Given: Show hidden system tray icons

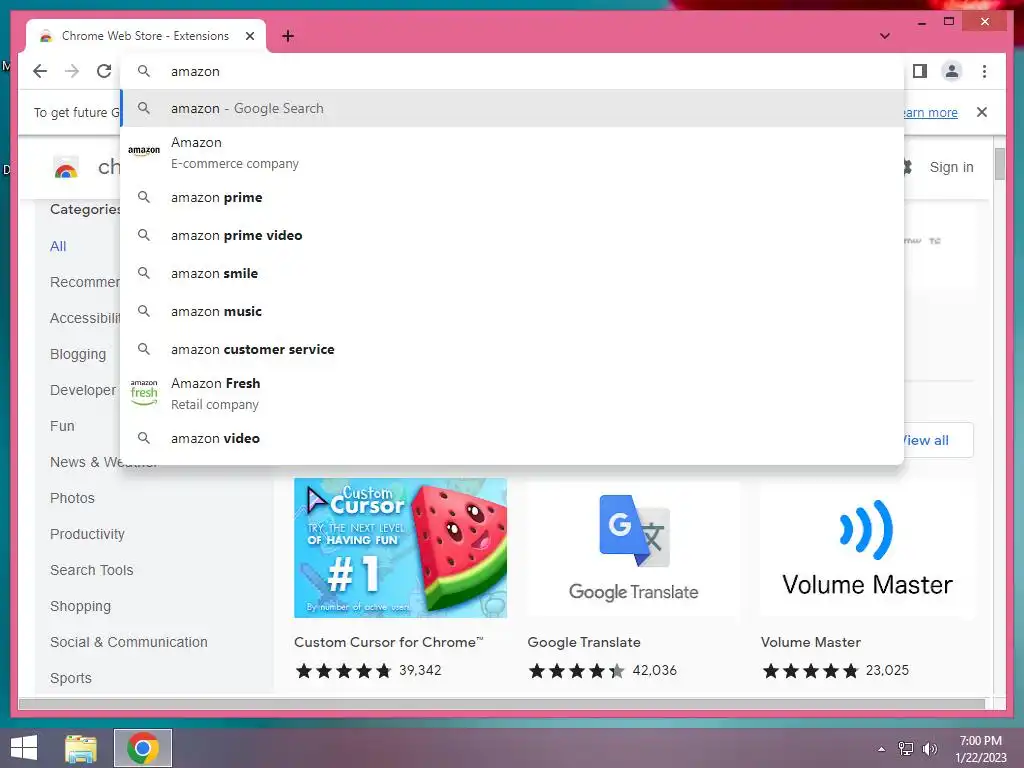Looking at the screenshot, I should point(881,749).
